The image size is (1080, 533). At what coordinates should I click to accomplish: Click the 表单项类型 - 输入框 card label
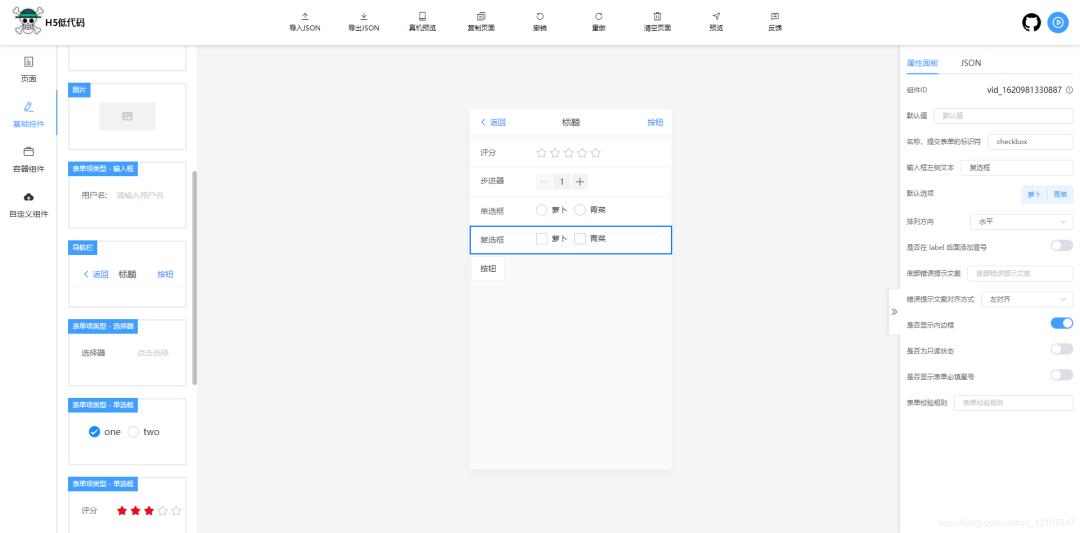[103, 169]
